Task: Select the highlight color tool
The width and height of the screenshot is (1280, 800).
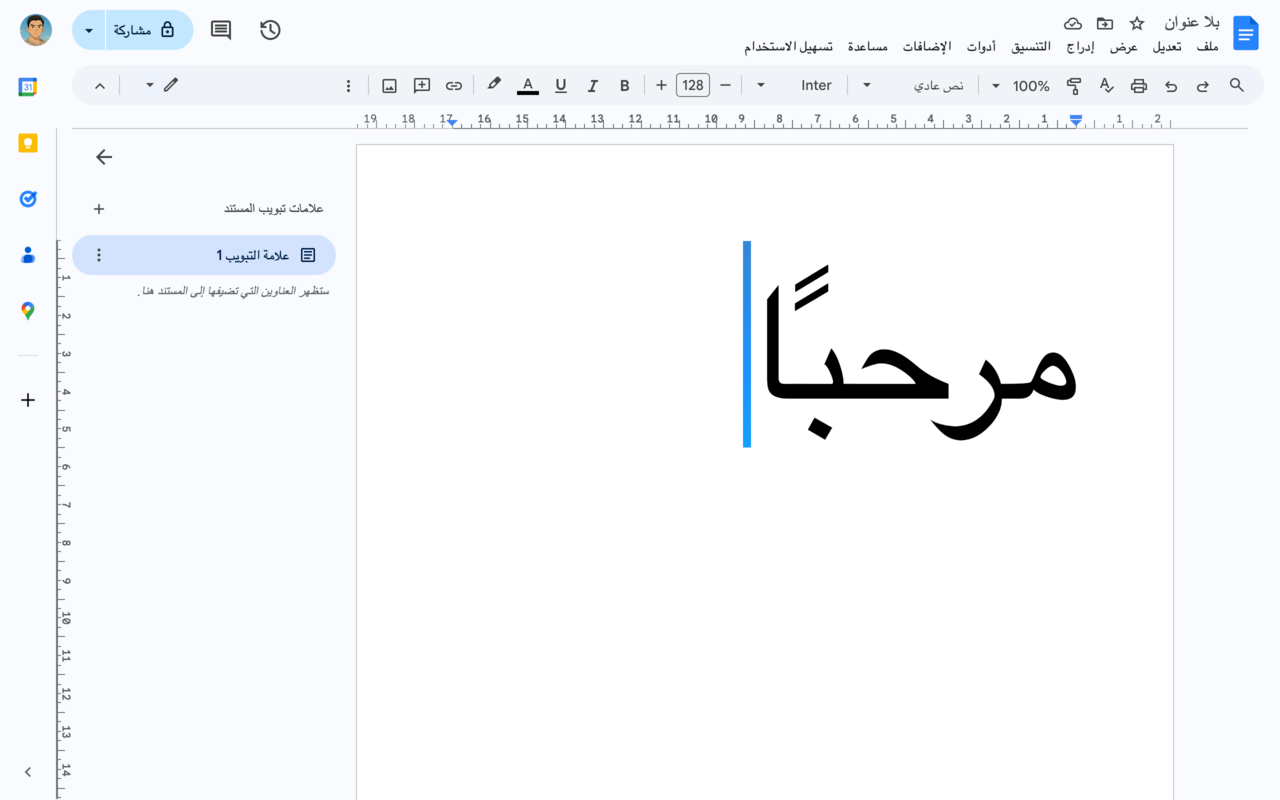Action: [x=493, y=85]
